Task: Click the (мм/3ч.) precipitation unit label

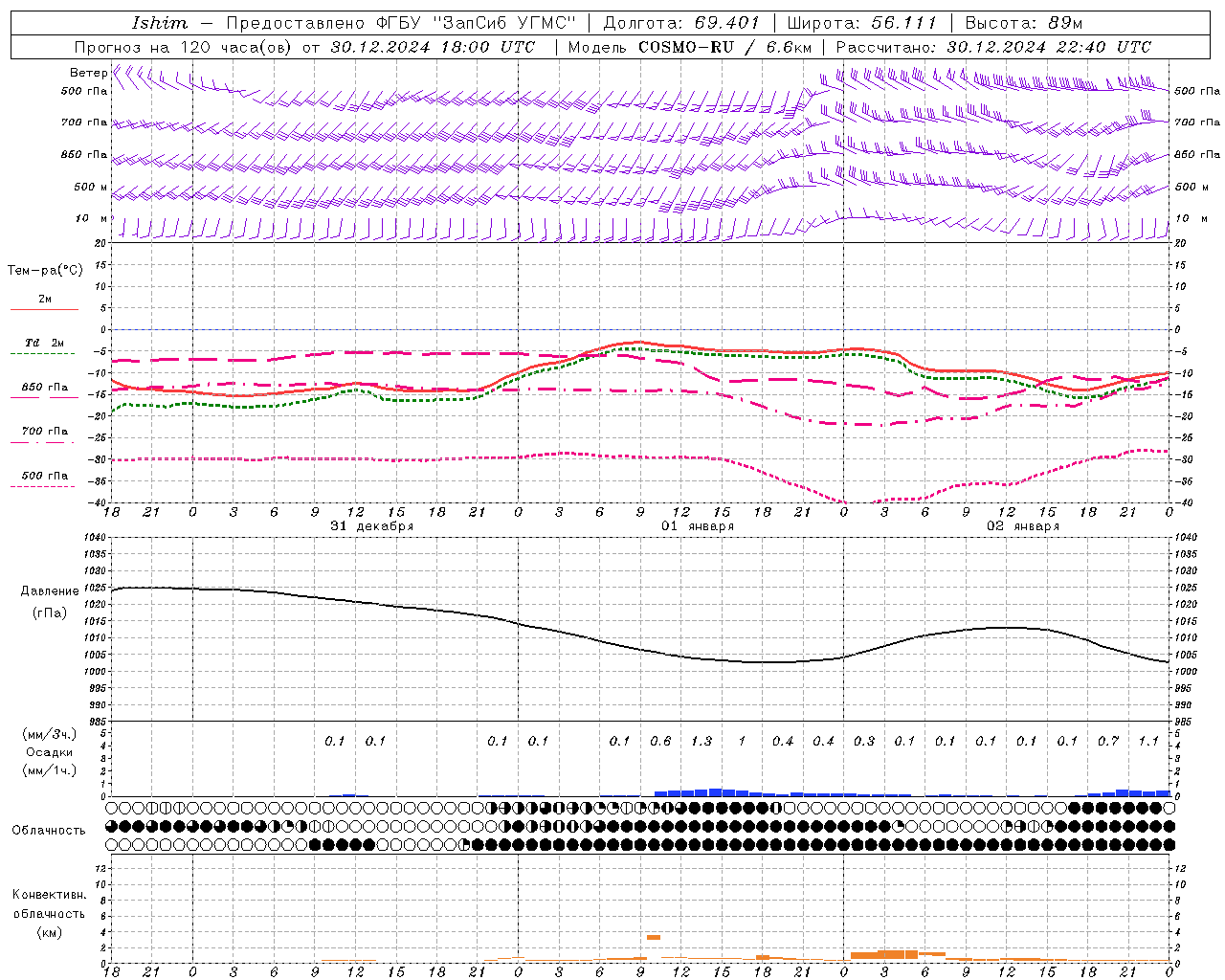Action: click(x=49, y=734)
